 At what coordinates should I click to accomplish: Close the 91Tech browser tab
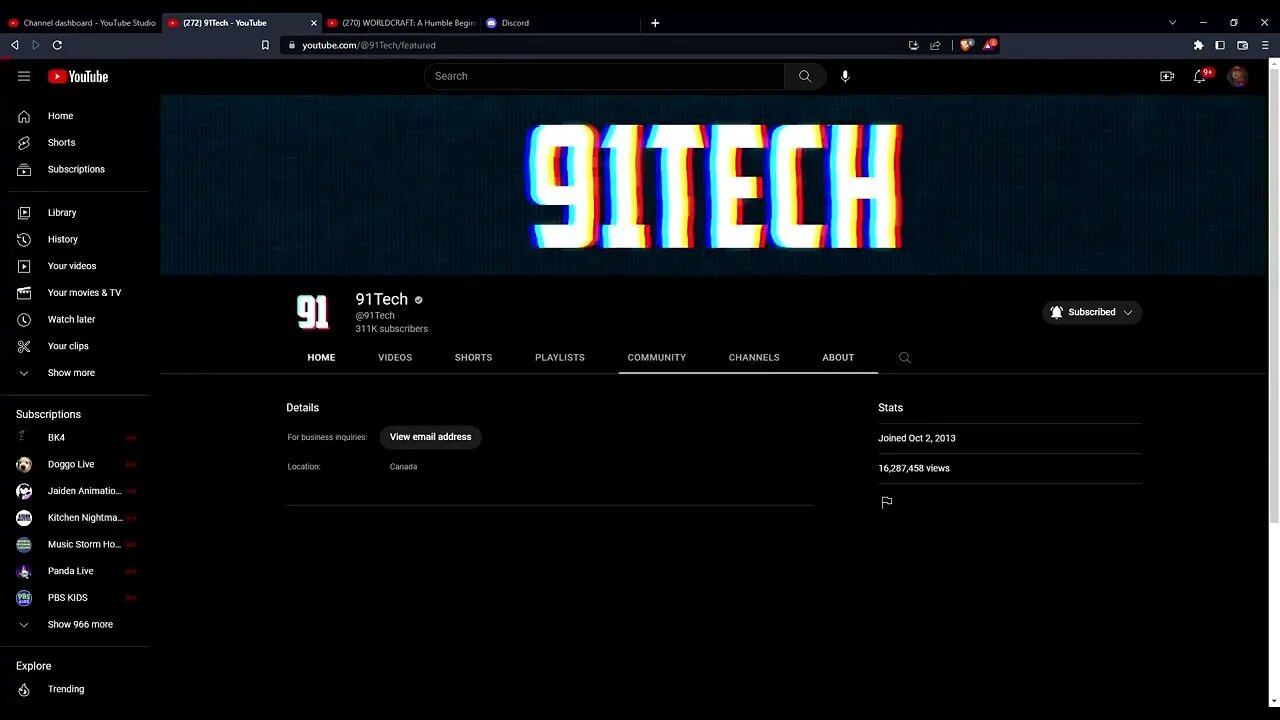pyautogui.click(x=314, y=22)
